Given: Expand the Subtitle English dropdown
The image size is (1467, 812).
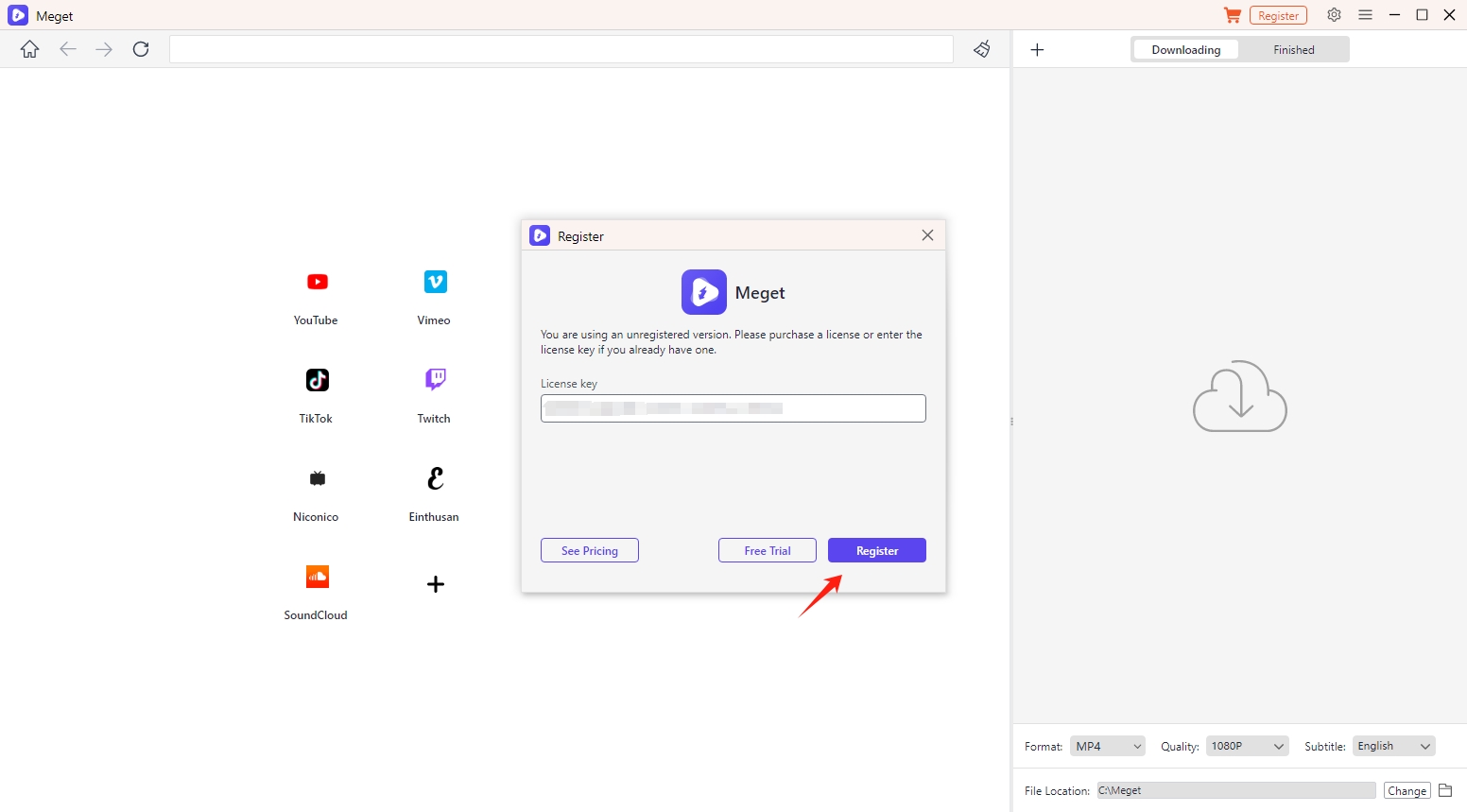Looking at the screenshot, I should pyautogui.click(x=1394, y=746).
